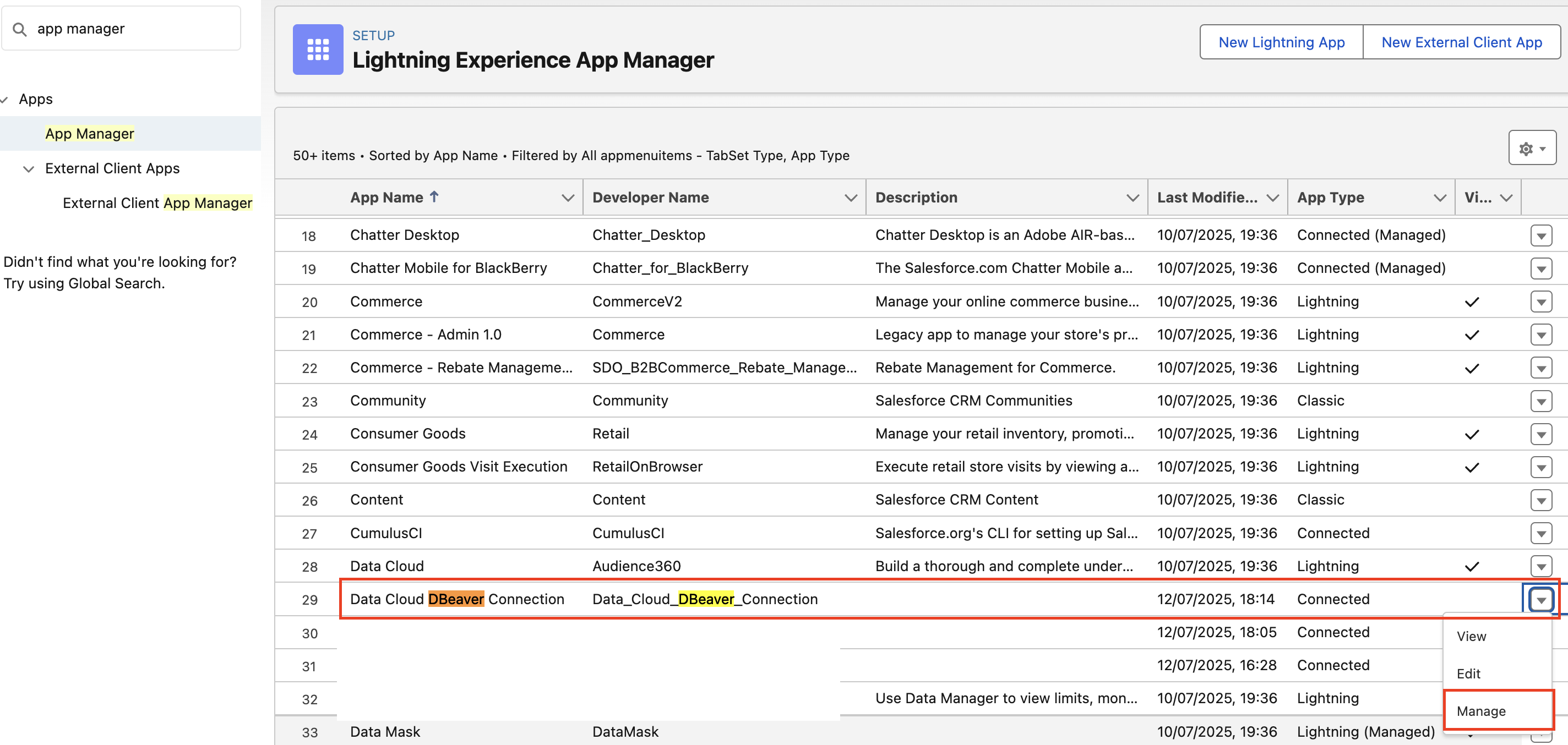
Task: Open row actions arrow for Chatter Desktop
Action: tap(1540, 235)
